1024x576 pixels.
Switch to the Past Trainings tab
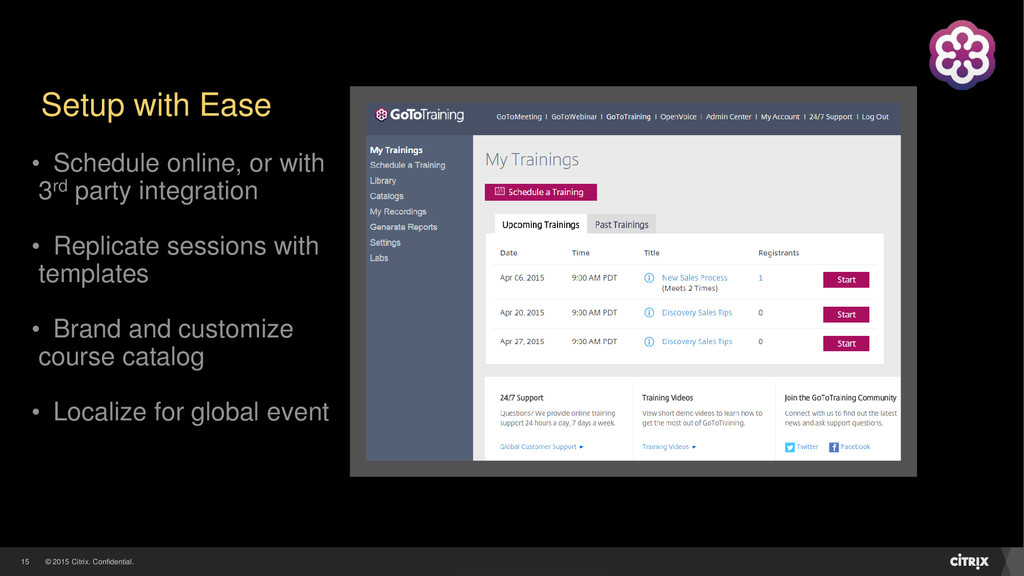click(621, 225)
